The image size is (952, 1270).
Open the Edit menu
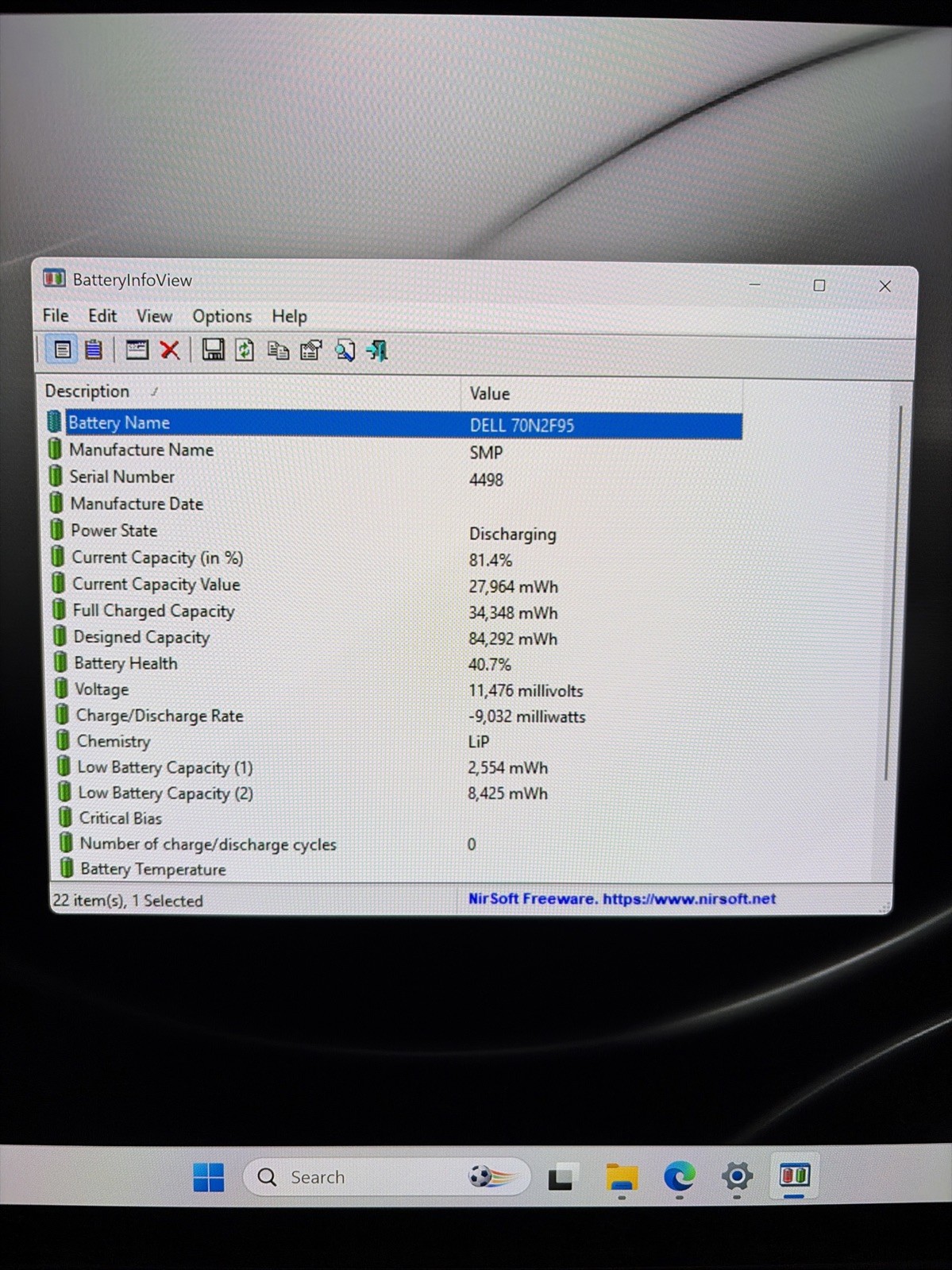102,315
